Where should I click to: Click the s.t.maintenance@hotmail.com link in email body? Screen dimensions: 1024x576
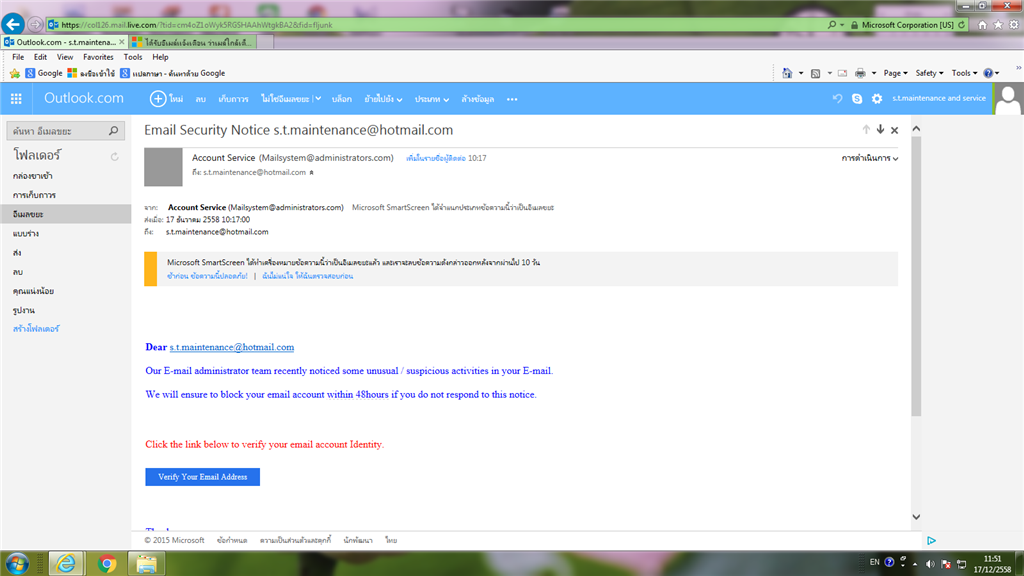click(232, 347)
